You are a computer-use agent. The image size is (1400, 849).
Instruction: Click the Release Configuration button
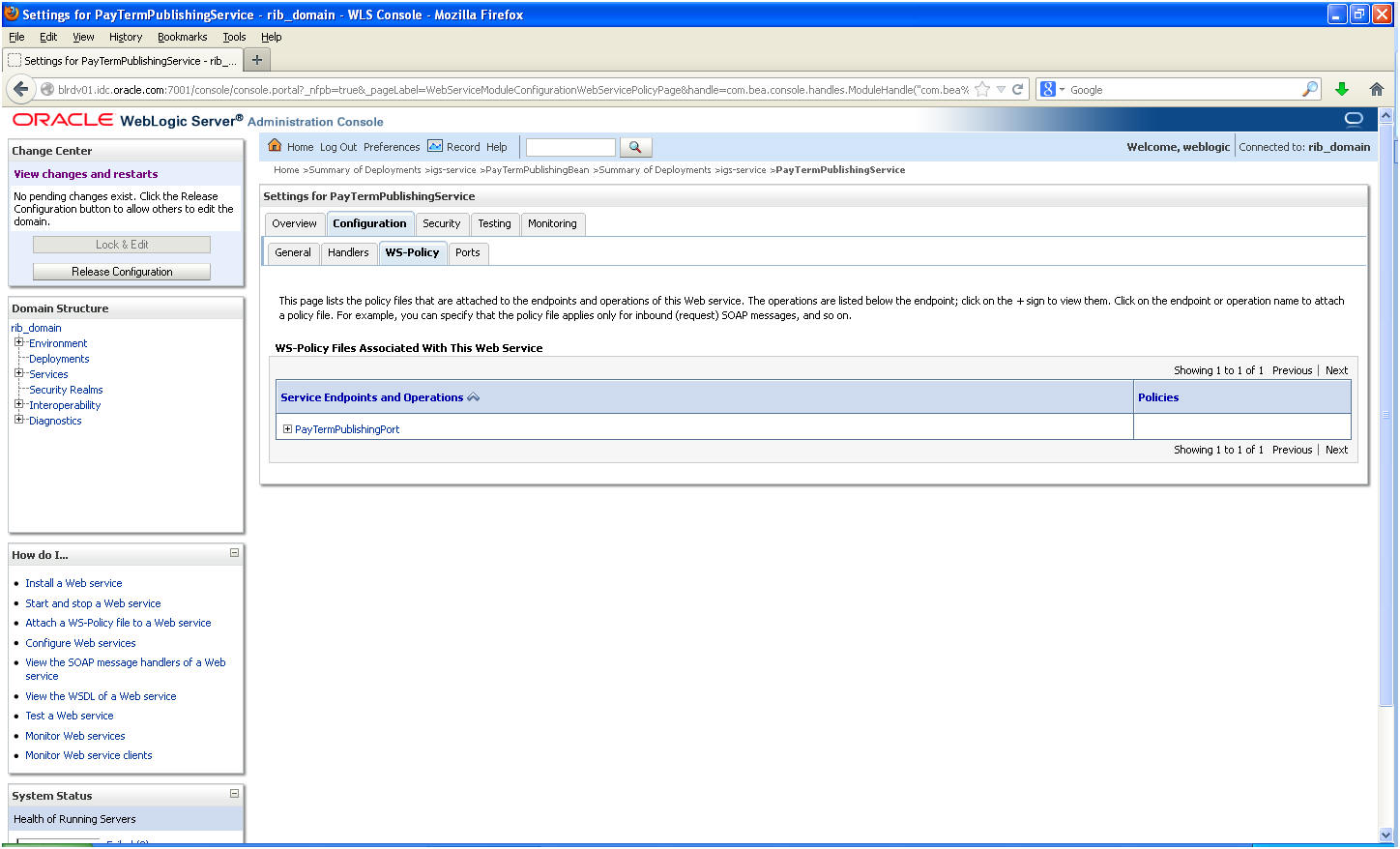(x=122, y=272)
